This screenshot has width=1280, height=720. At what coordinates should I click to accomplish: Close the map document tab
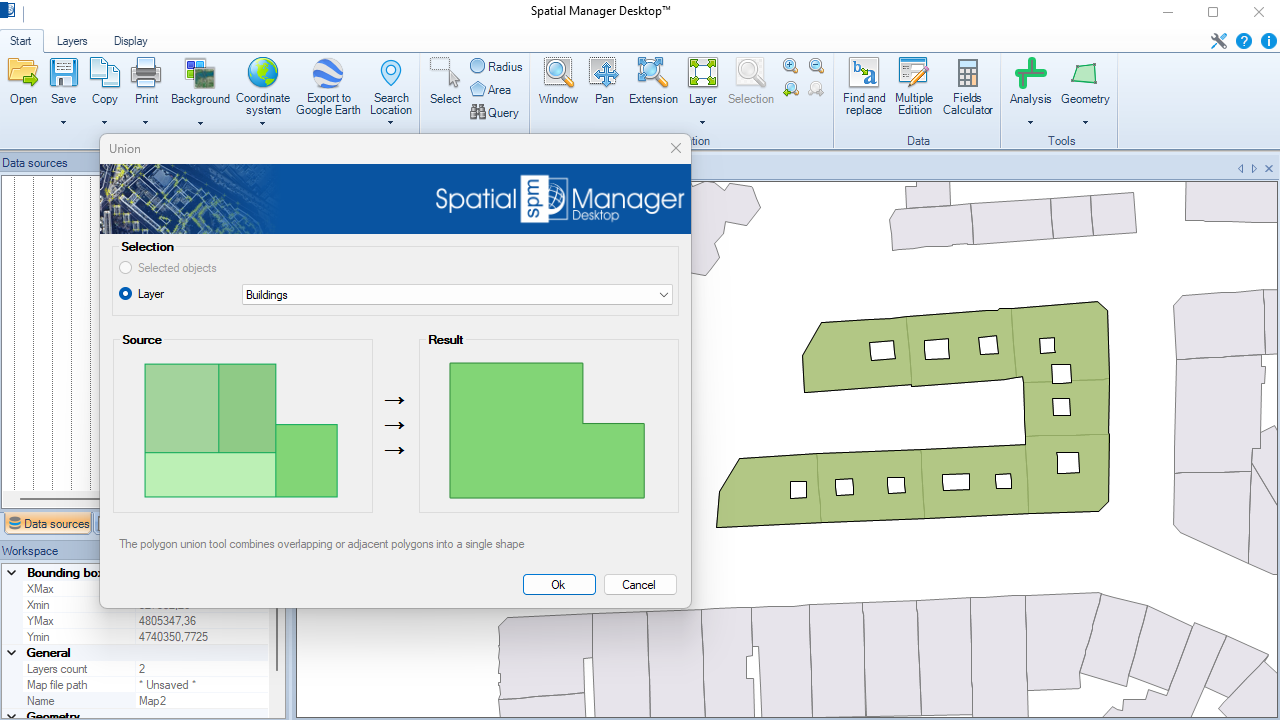(1269, 169)
